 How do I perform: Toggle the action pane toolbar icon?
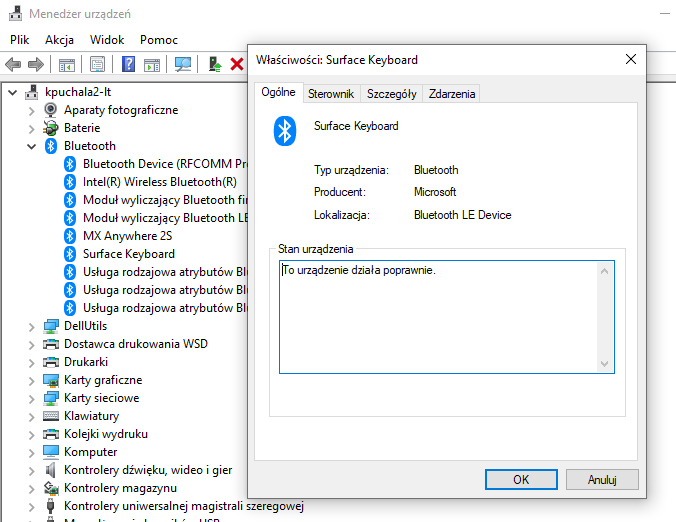click(x=152, y=65)
